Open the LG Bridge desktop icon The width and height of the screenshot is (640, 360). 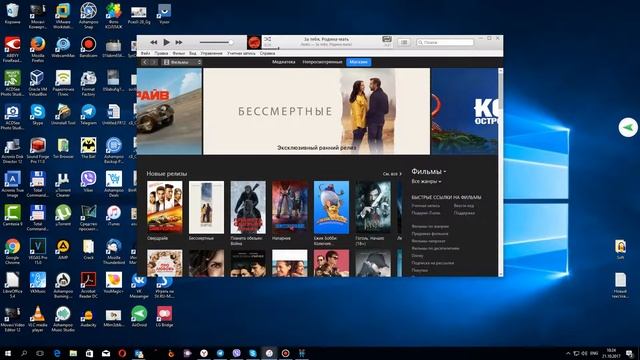click(164, 316)
